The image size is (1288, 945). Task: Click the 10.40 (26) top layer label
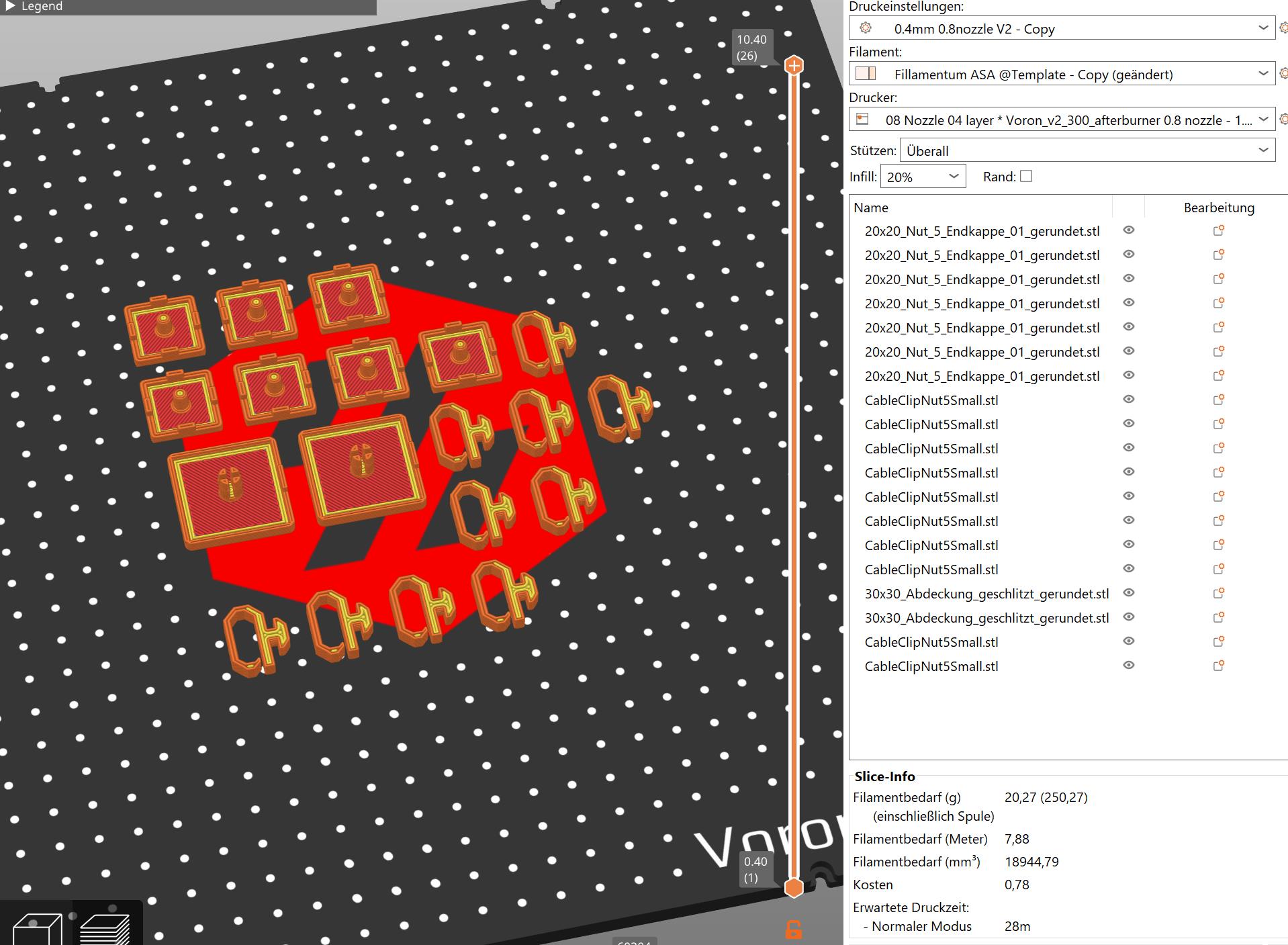coord(751,48)
